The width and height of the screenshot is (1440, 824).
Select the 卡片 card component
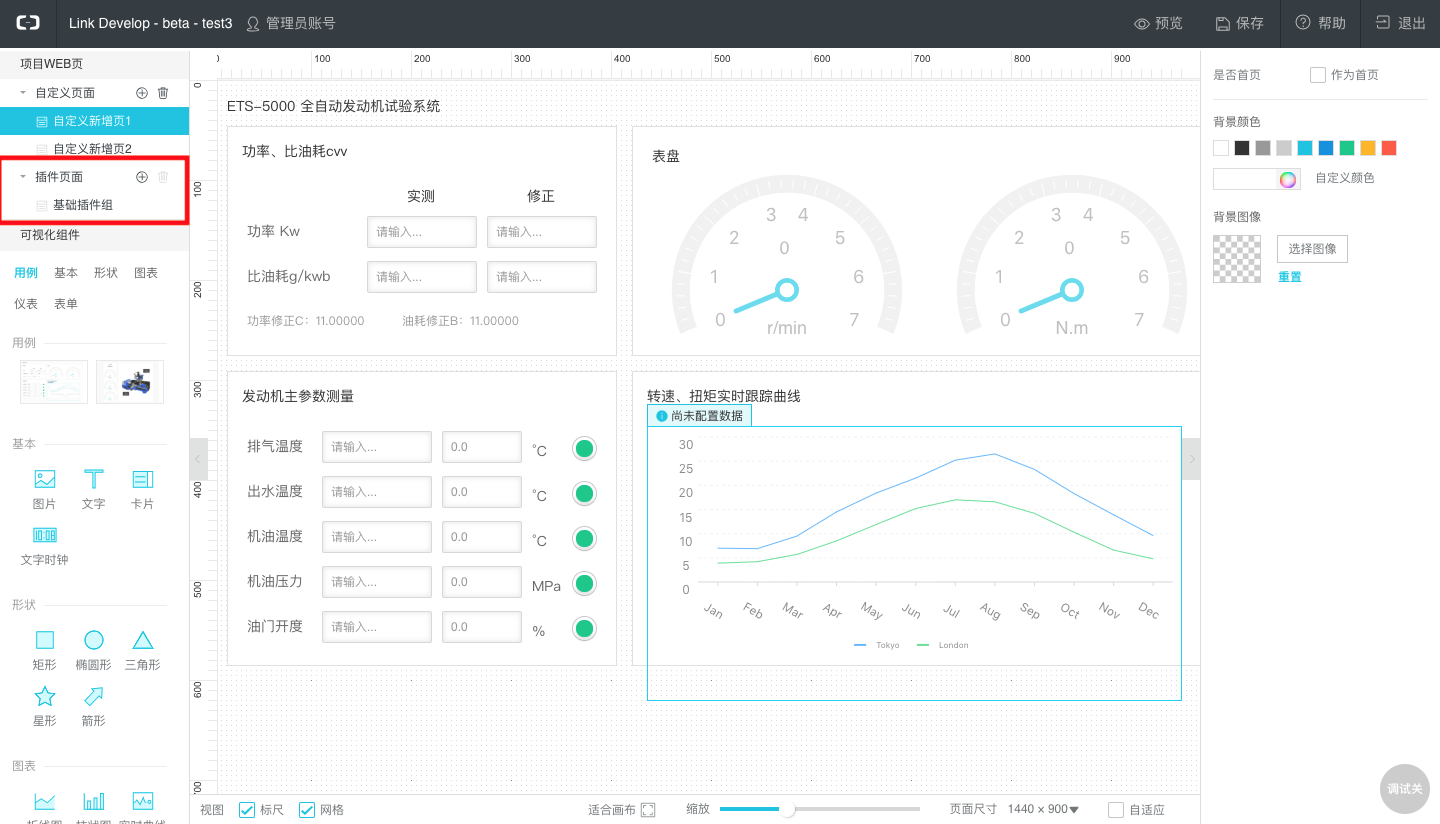tap(143, 479)
